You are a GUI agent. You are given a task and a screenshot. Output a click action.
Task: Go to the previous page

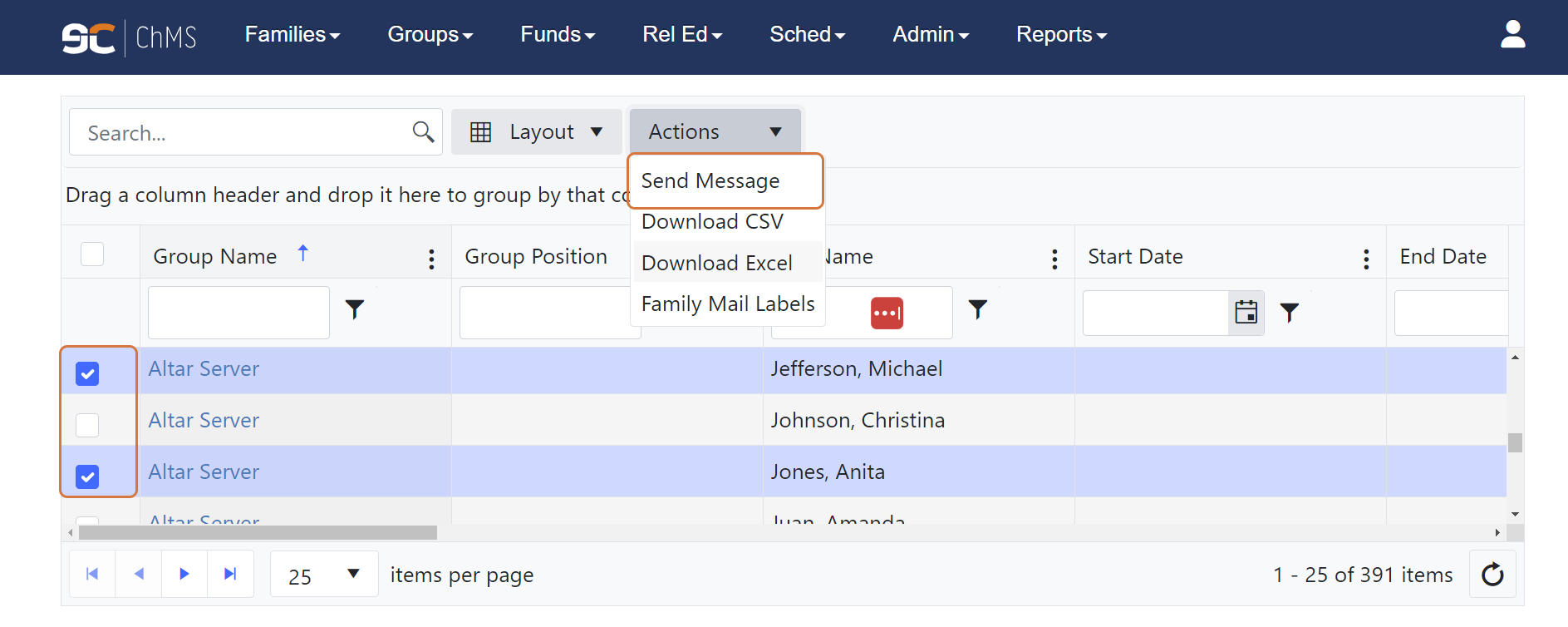pyautogui.click(x=139, y=574)
